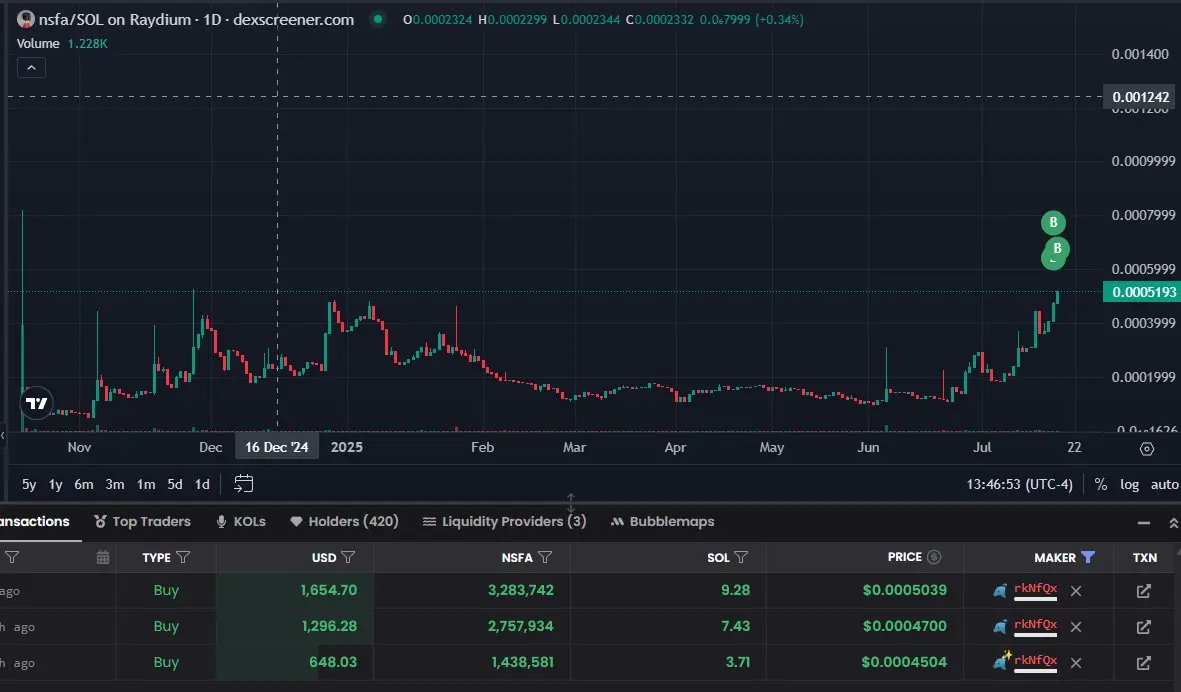Select the 1y time range
Viewport: 1181px width, 692px height.
(56, 484)
